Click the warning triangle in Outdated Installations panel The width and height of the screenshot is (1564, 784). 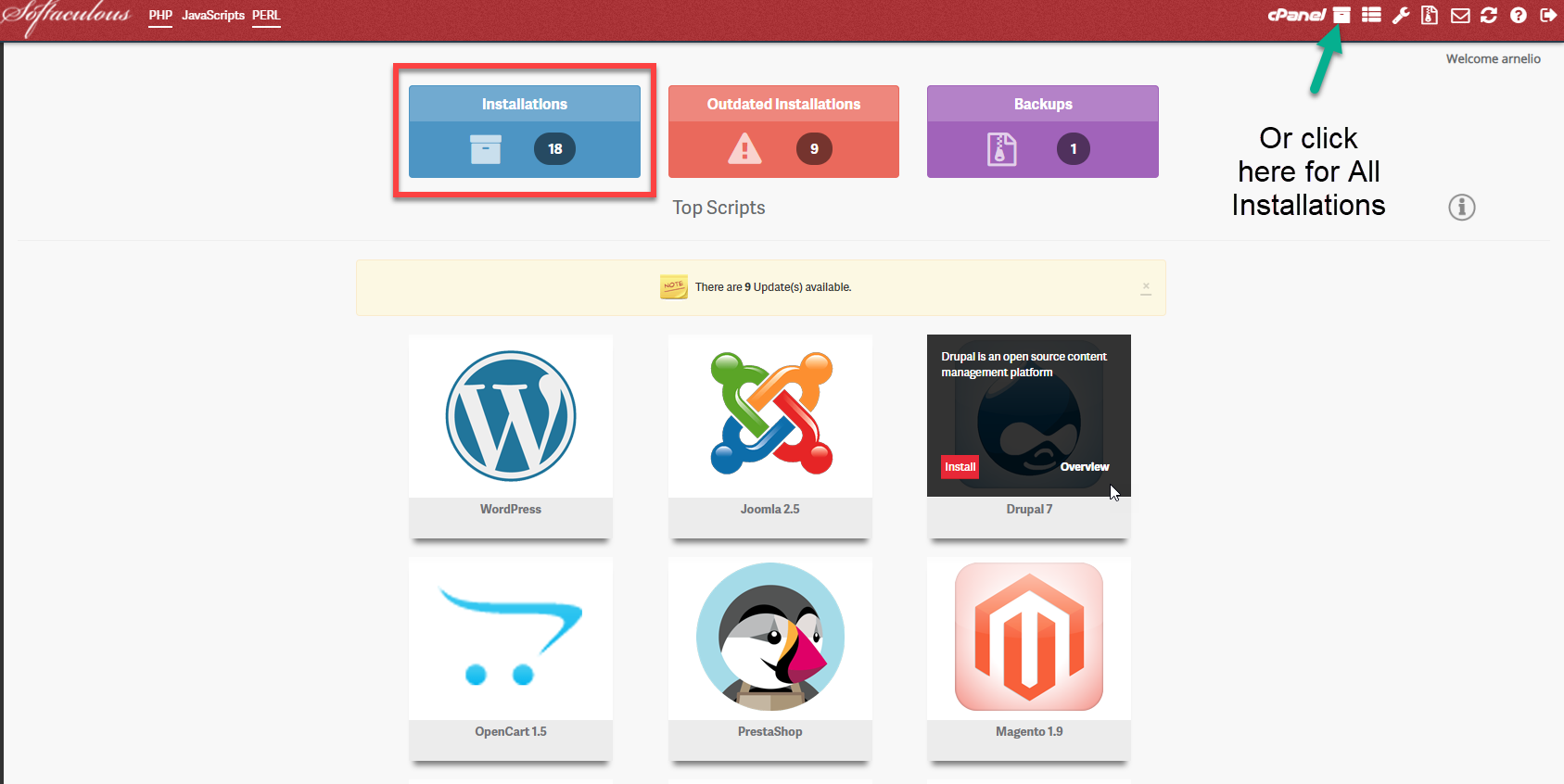tap(744, 148)
